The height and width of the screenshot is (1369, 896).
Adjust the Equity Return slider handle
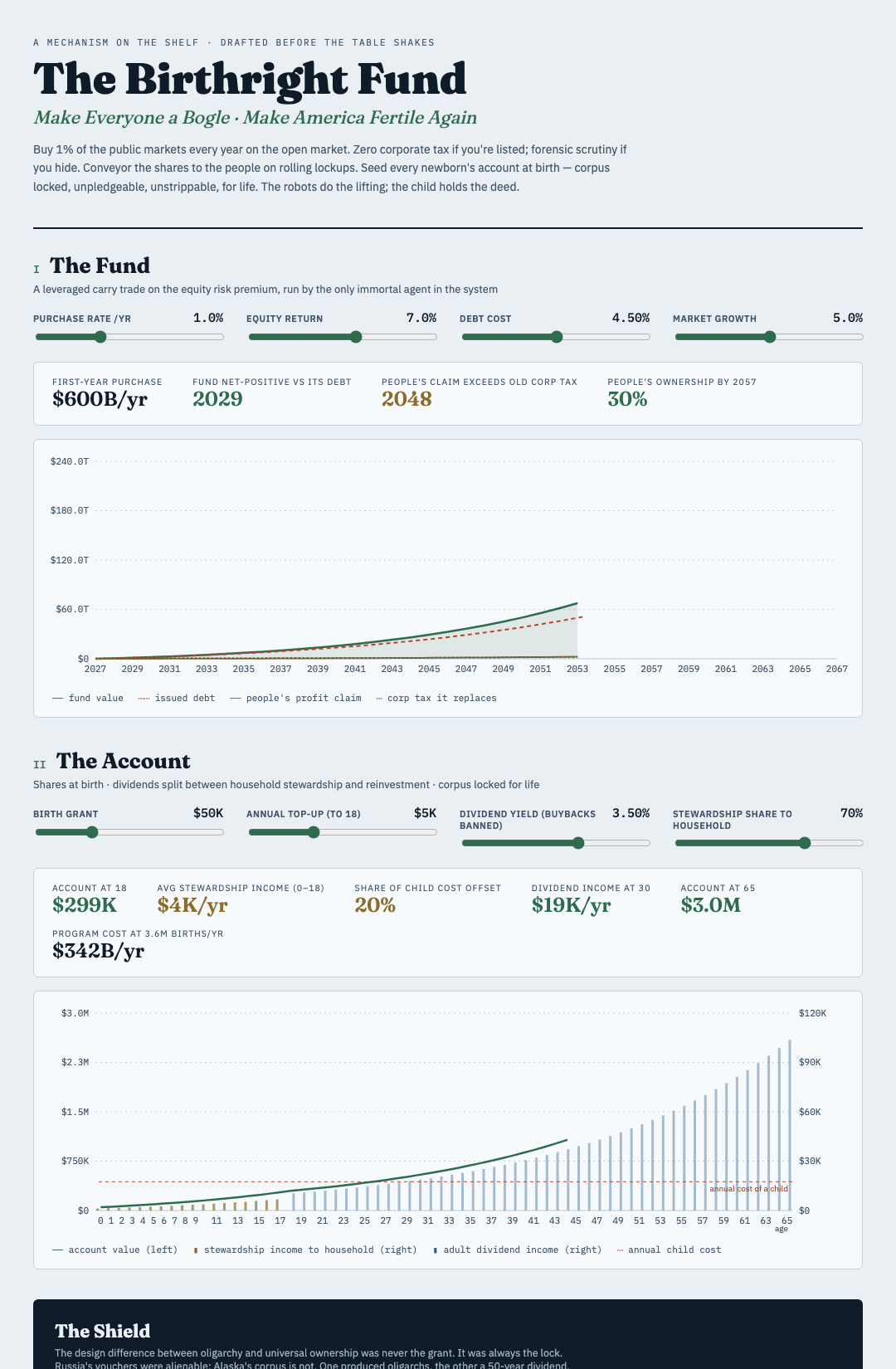tap(356, 337)
